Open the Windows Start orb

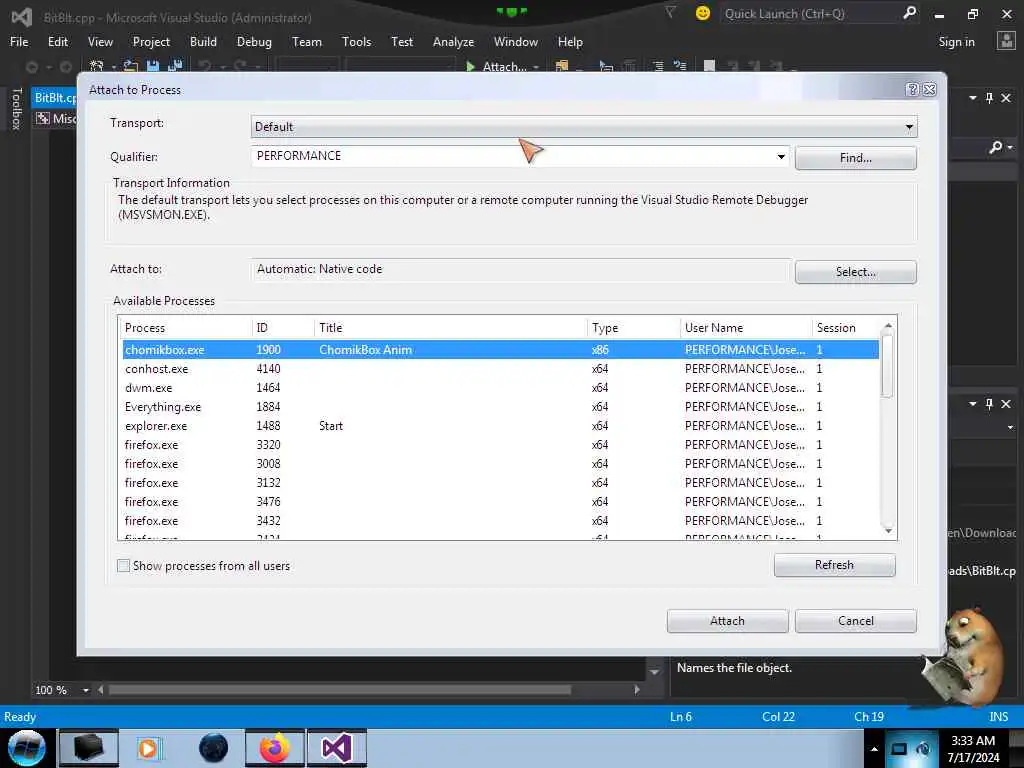(x=26, y=748)
